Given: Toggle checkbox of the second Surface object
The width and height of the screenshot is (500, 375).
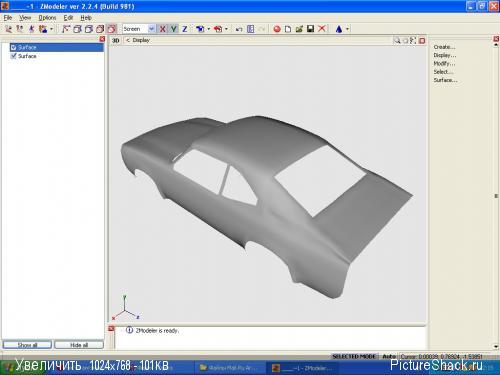Looking at the screenshot, I should (x=14, y=56).
